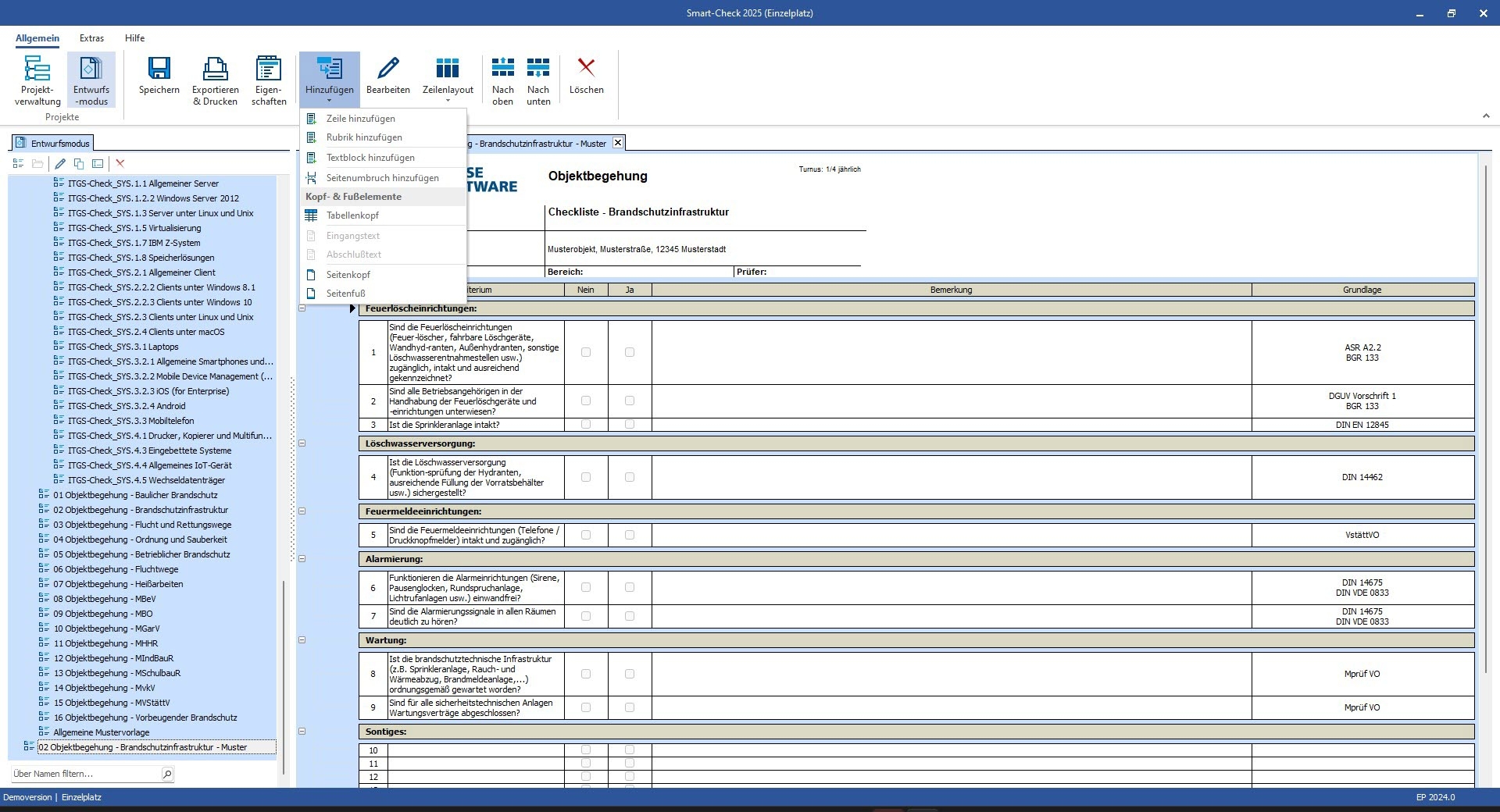Open Projektverwaltung from the ribbon
1500x812 pixels.
[37, 80]
